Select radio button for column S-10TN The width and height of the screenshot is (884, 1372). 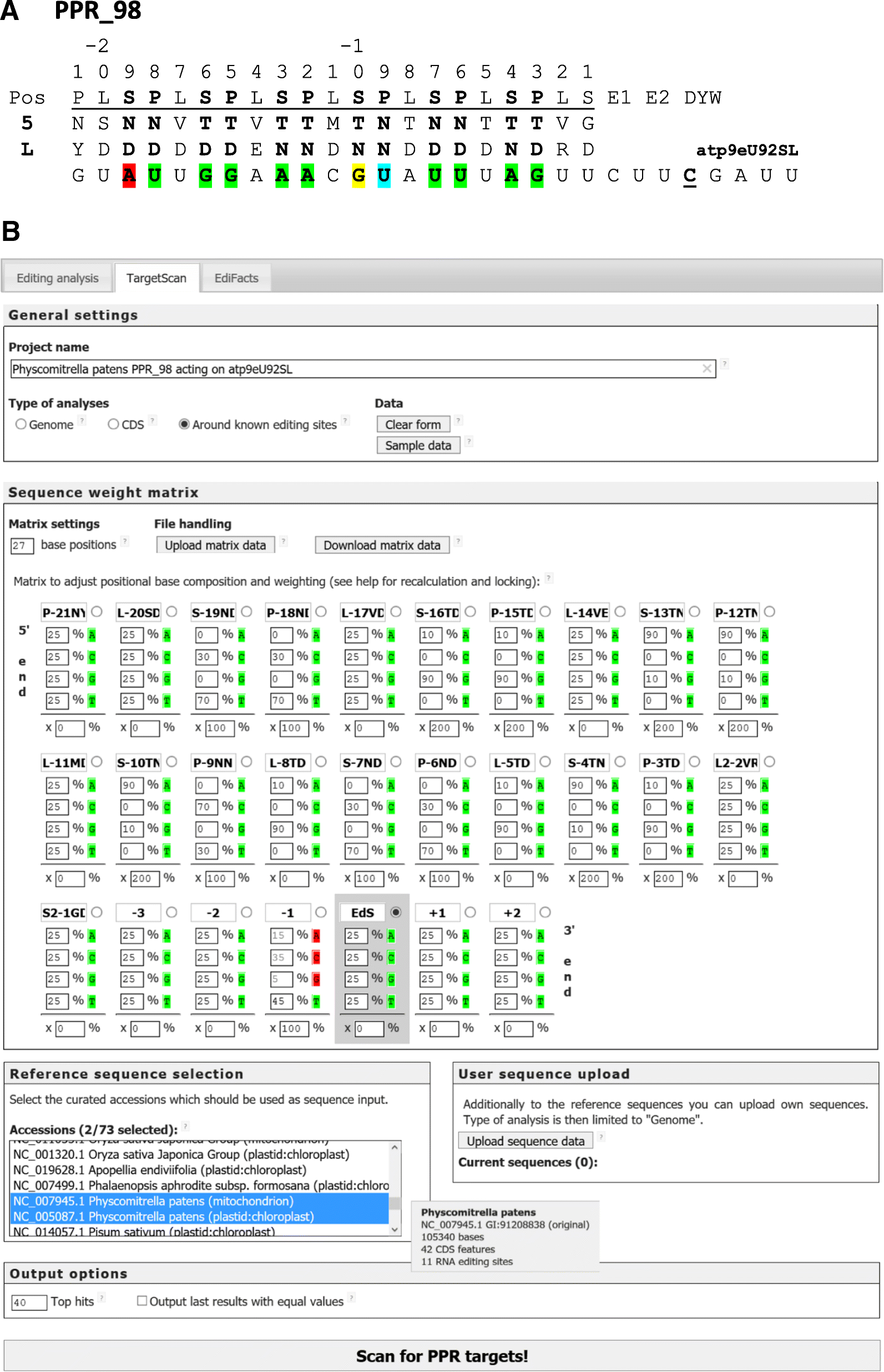tap(171, 762)
